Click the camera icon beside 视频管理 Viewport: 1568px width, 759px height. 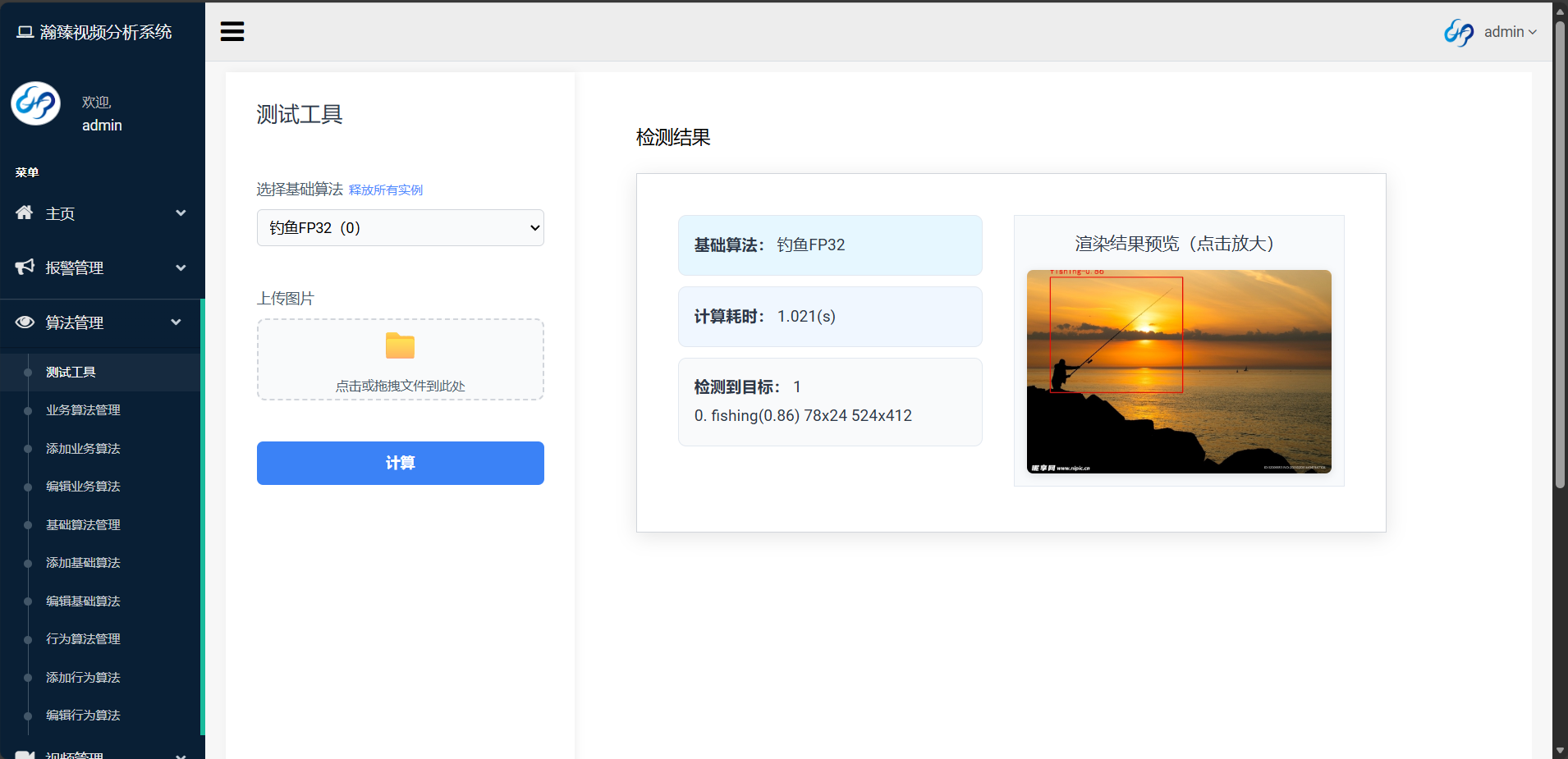click(25, 753)
